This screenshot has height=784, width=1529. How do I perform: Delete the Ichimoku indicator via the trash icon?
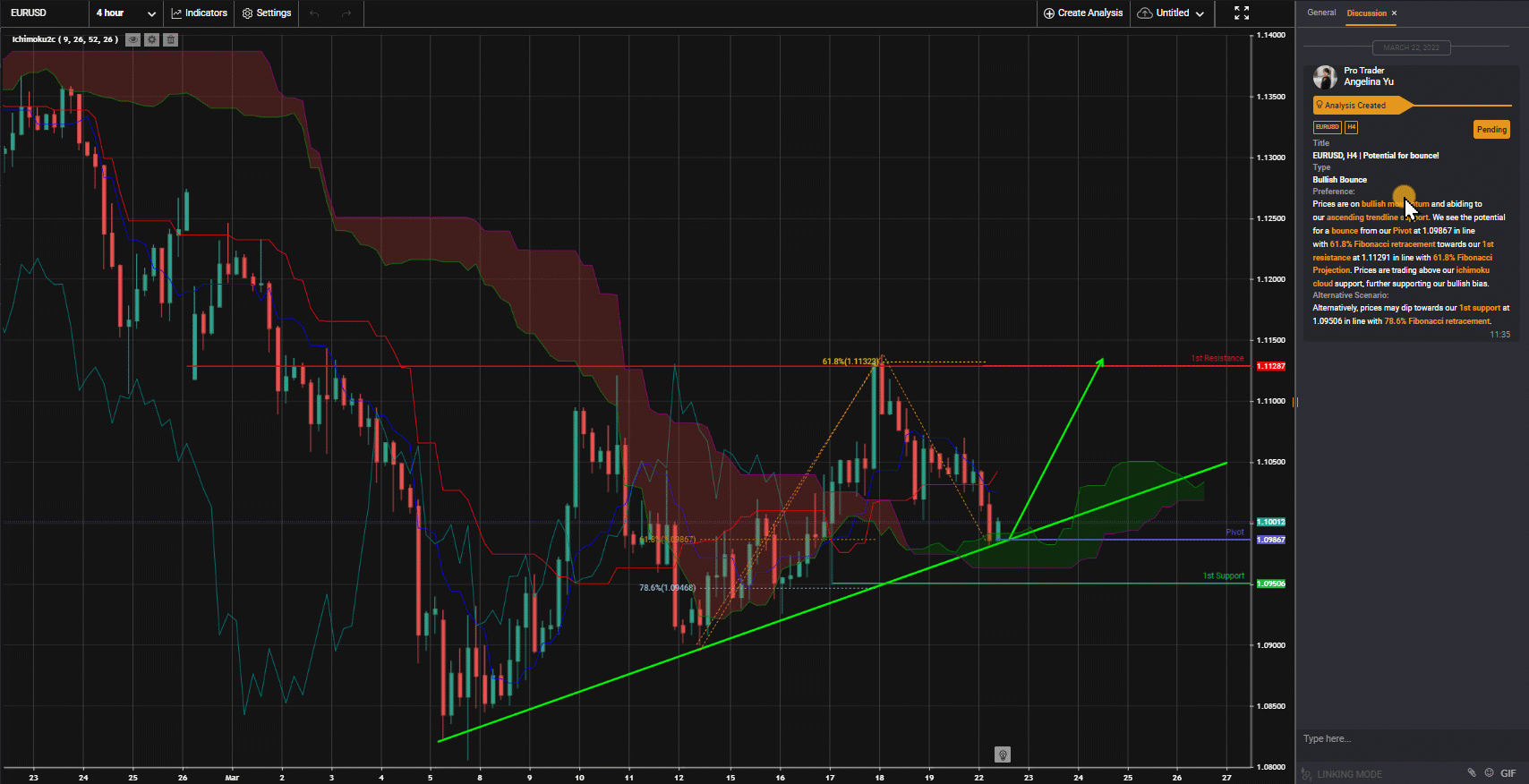170,39
